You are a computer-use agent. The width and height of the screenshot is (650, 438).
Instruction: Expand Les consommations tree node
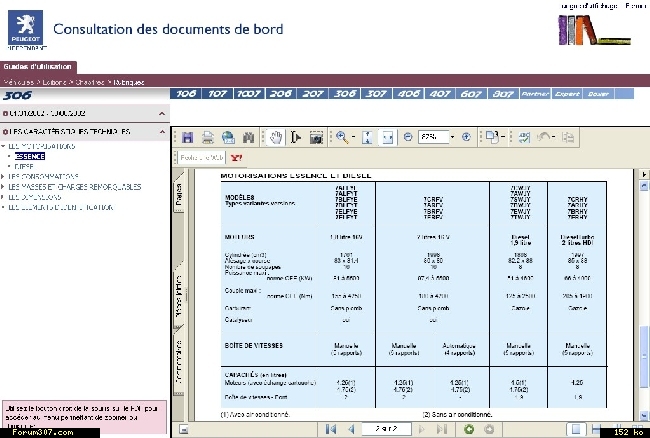click(x=3, y=177)
